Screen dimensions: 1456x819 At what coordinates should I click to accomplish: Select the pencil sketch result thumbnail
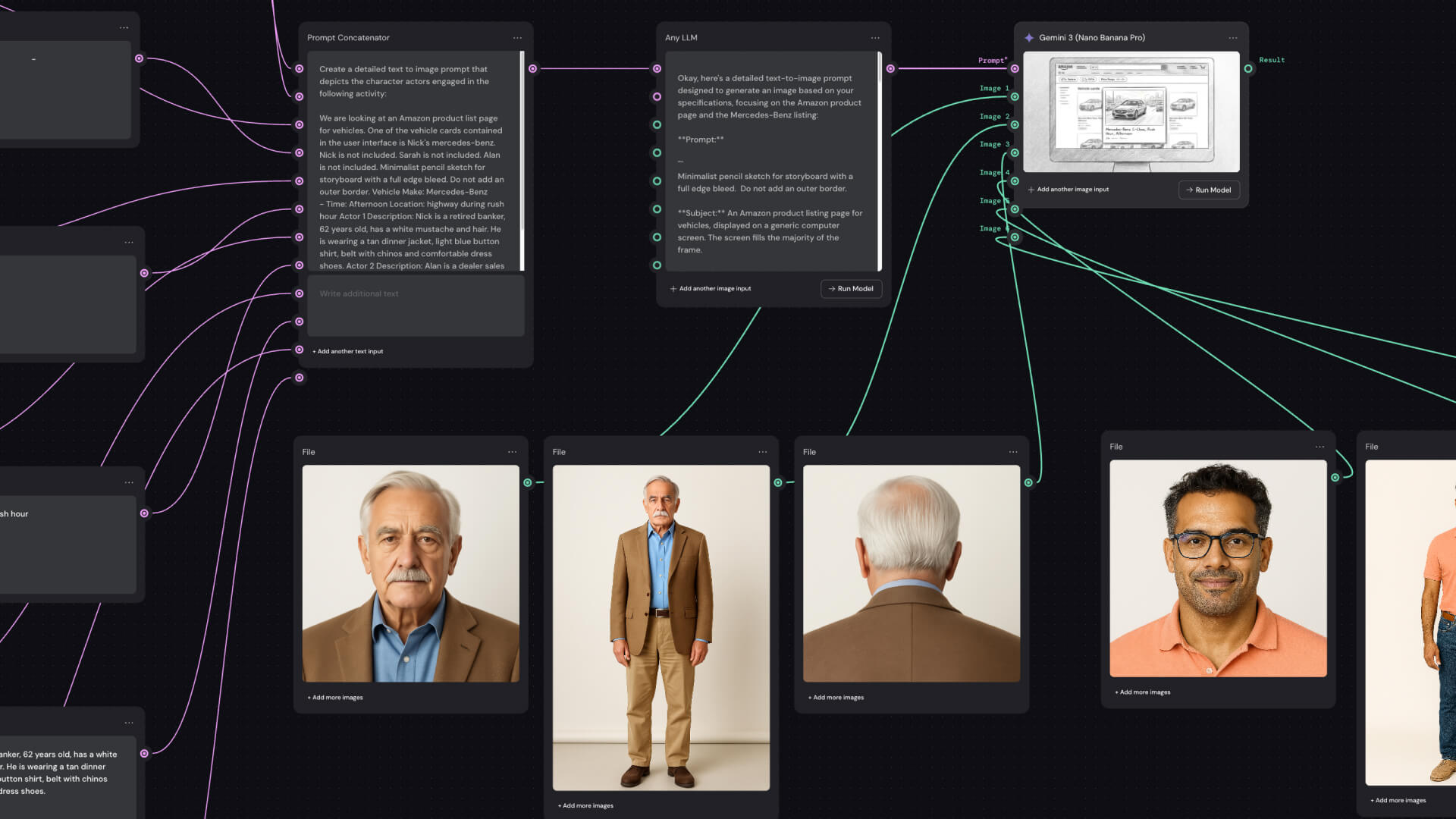tap(1131, 112)
